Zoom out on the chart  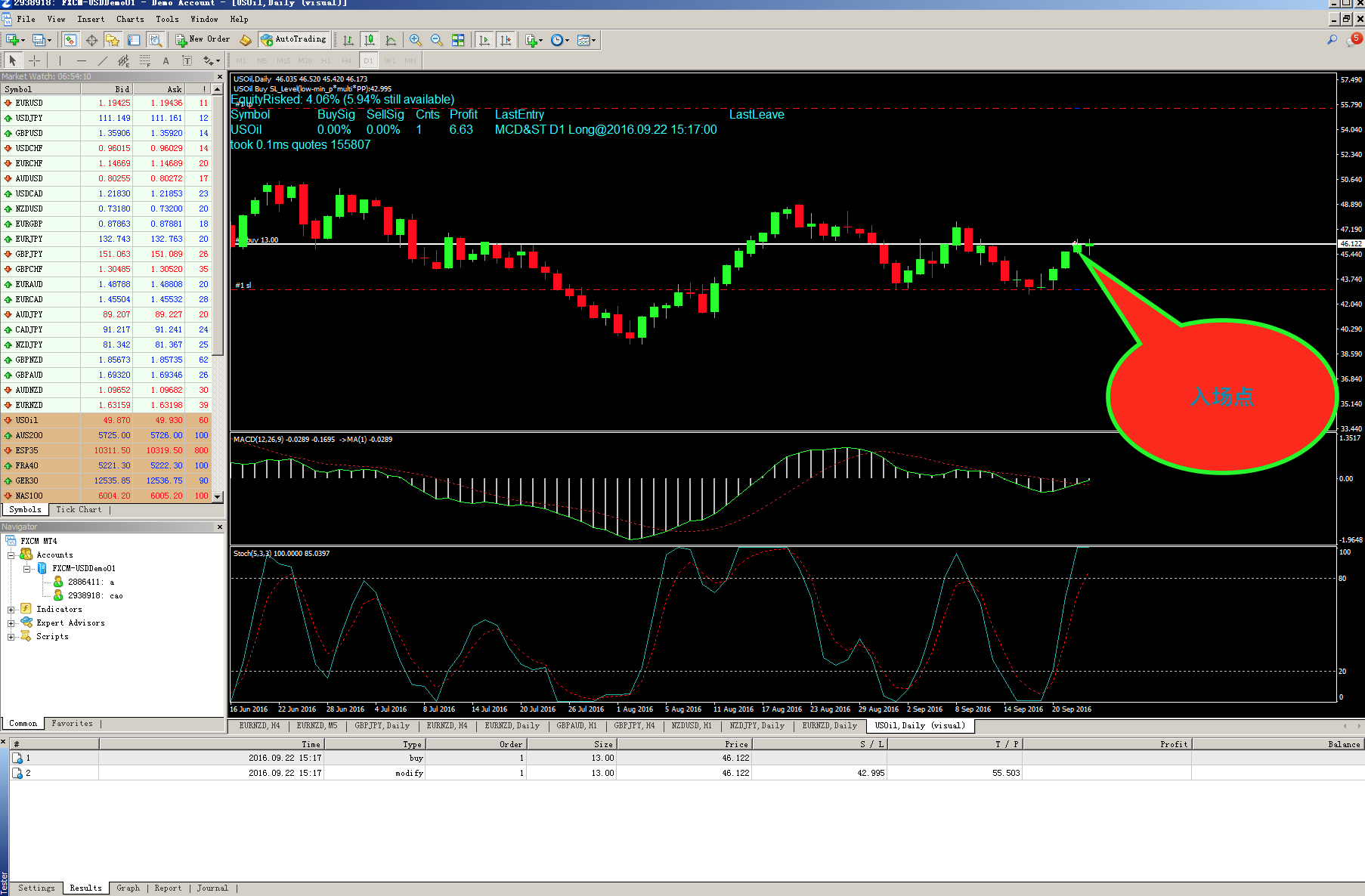437,40
